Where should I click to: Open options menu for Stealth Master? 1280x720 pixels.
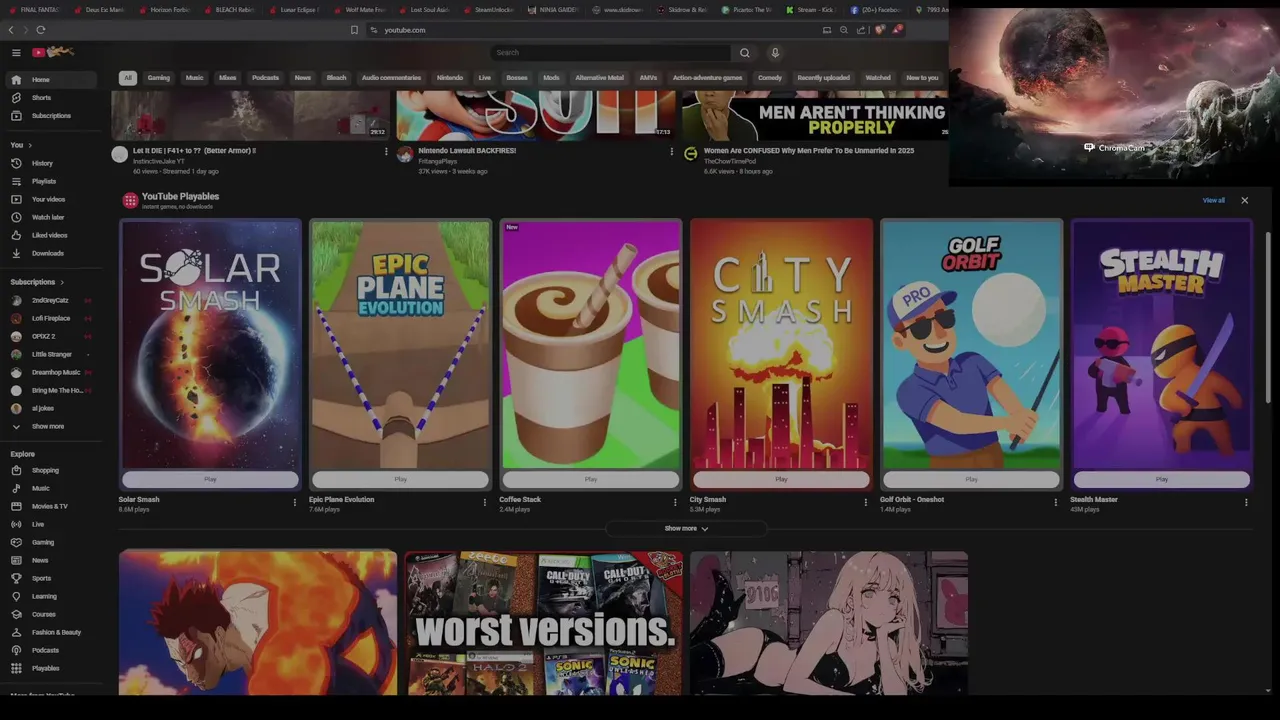tap(1246, 502)
